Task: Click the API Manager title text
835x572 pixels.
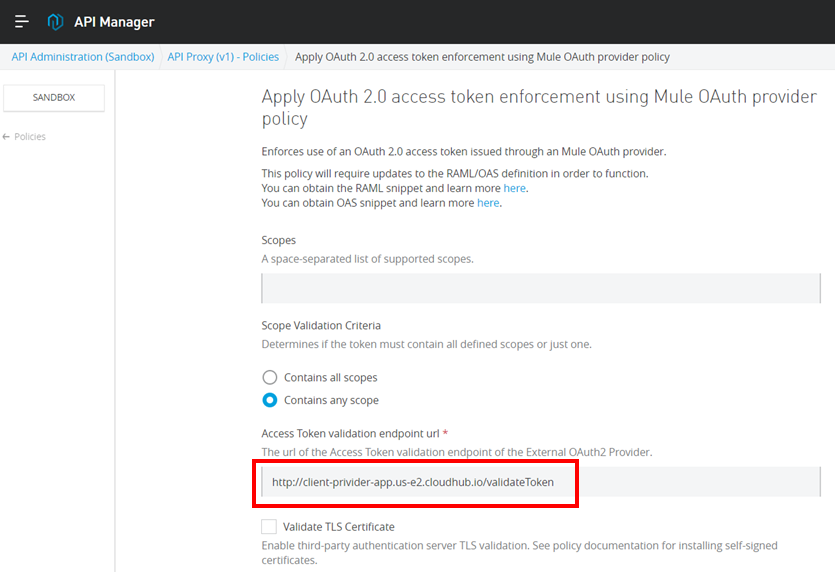Action: tap(114, 21)
